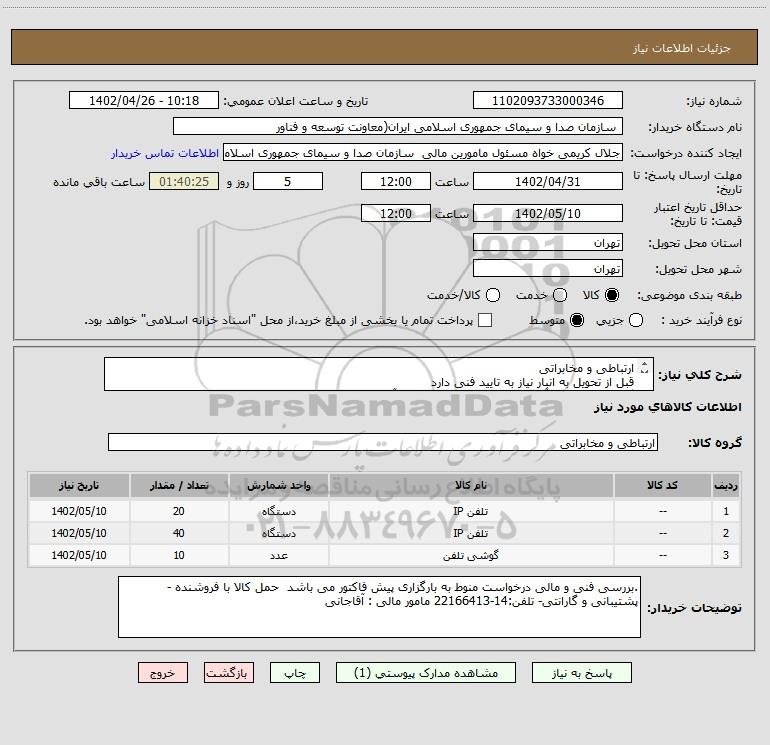Viewport: 770px width, 745px height.
Task: Click the announcement date field 1402/04/26 - 10:18
Action: [144, 101]
